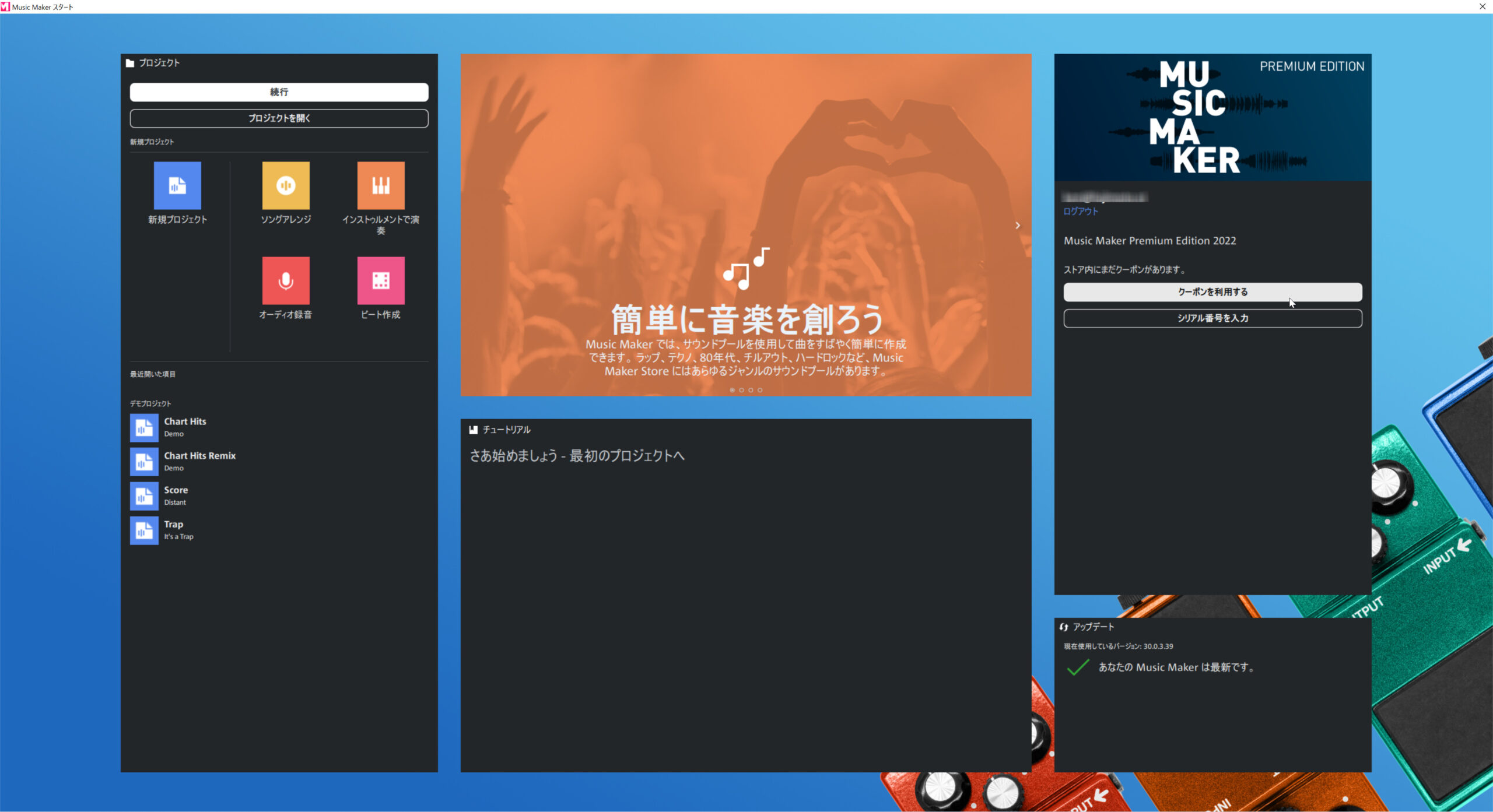Click the Chart Hits Remix title text
Viewport: 1493px width, 812px height.
(x=199, y=456)
